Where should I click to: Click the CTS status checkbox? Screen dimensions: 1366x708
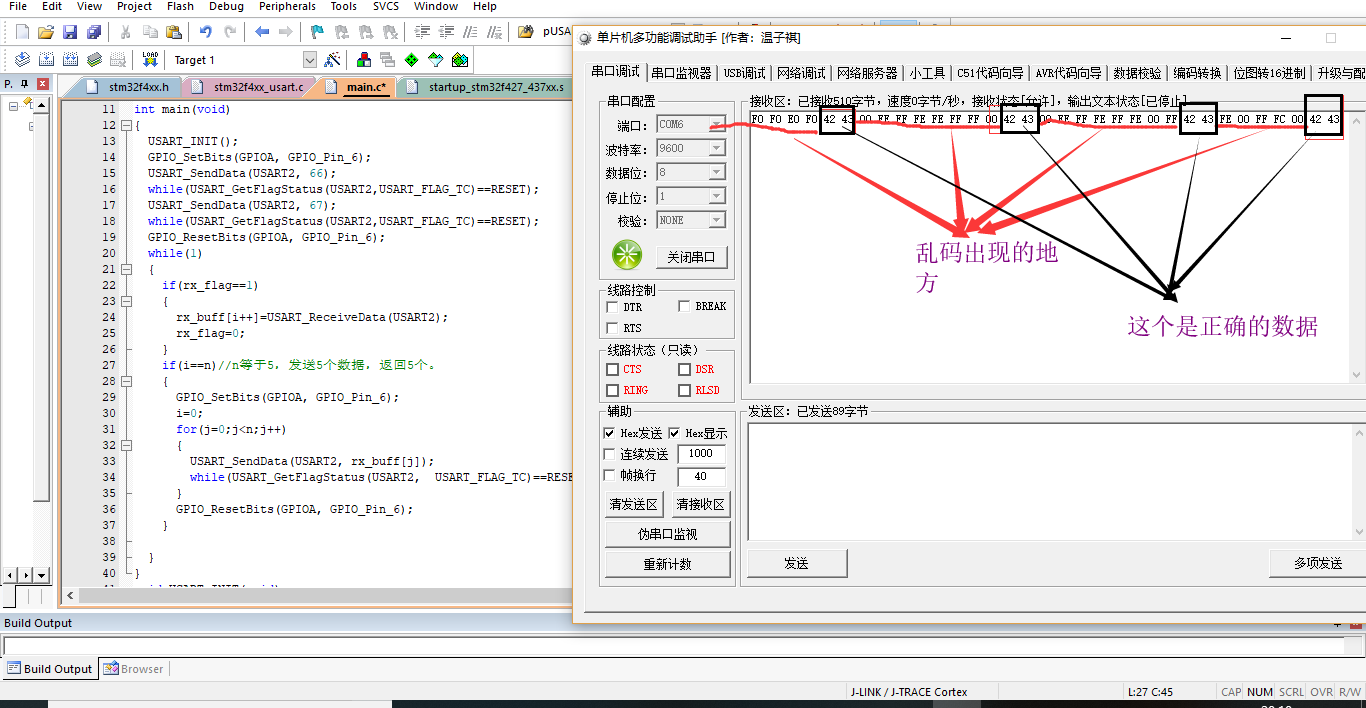pos(613,370)
